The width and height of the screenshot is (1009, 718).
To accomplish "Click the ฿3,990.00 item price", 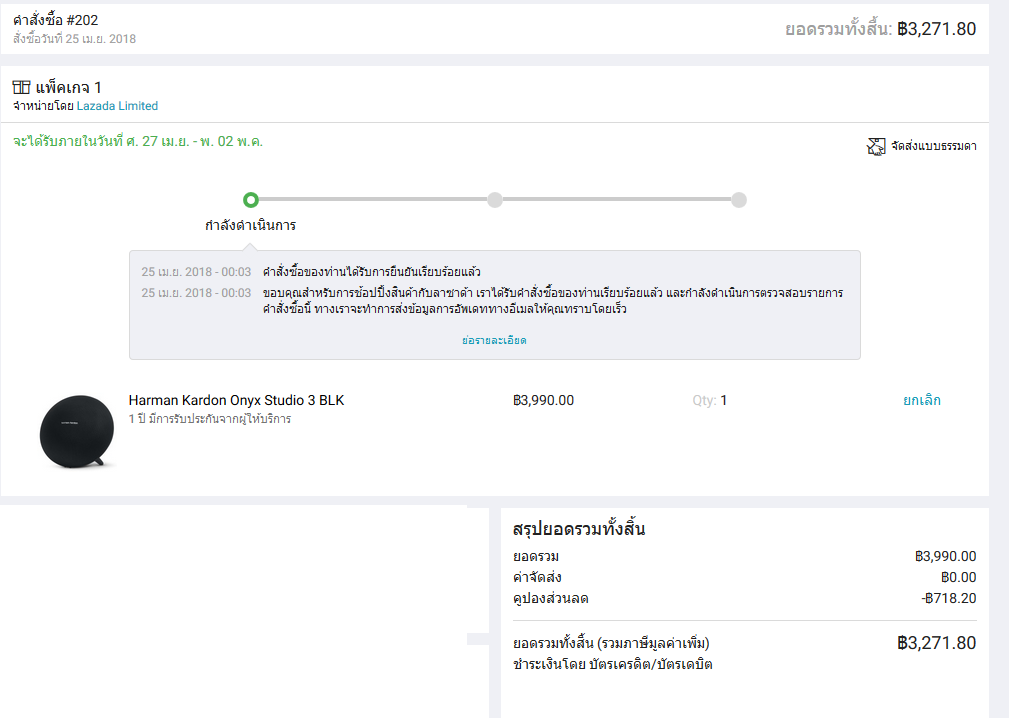I will click(x=543, y=400).
